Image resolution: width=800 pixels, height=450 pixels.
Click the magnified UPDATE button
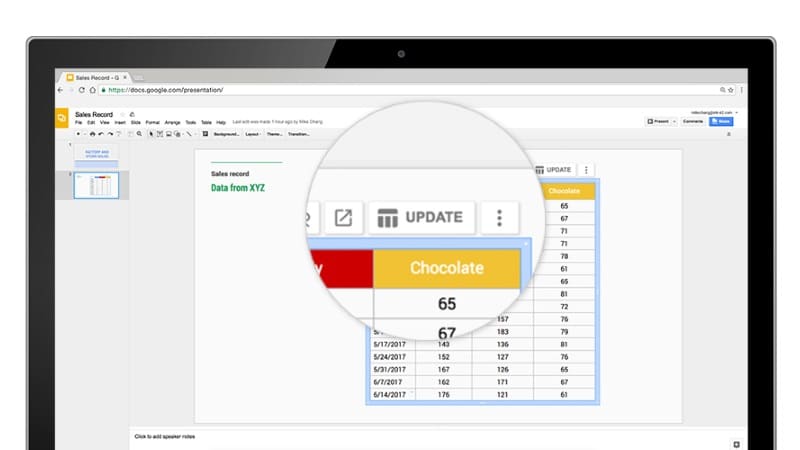coord(420,217)
